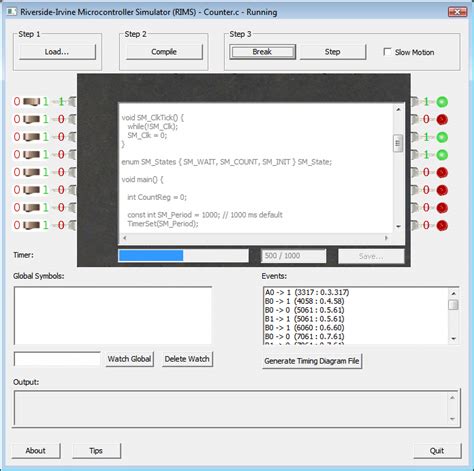Open the About dialog
The height and width of the screenshot is (471, 474).
(36, 451)
